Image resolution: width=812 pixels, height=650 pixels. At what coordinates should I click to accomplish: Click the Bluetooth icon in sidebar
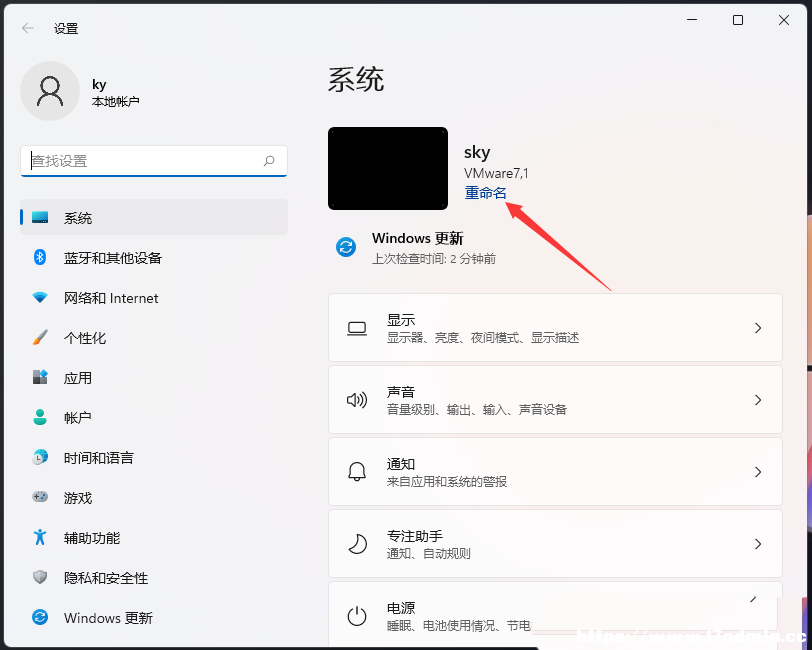coord(40,257)
